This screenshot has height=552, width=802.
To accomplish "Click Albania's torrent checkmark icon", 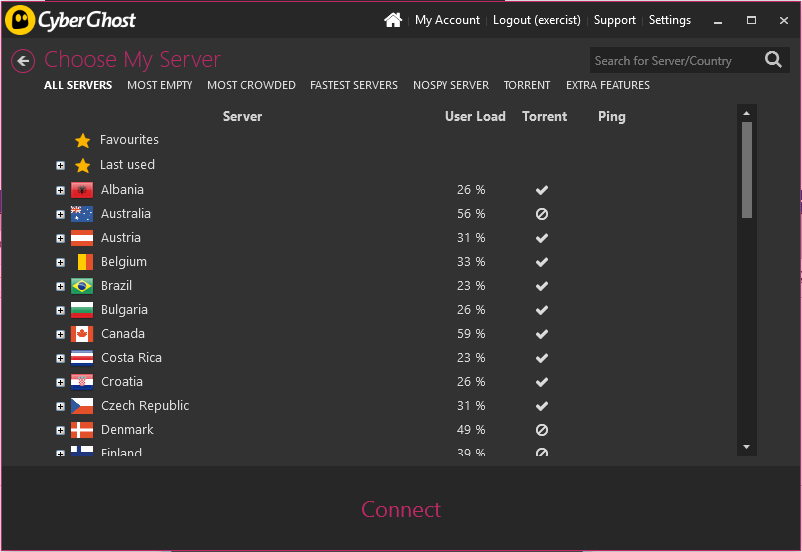I will (542, 190).
